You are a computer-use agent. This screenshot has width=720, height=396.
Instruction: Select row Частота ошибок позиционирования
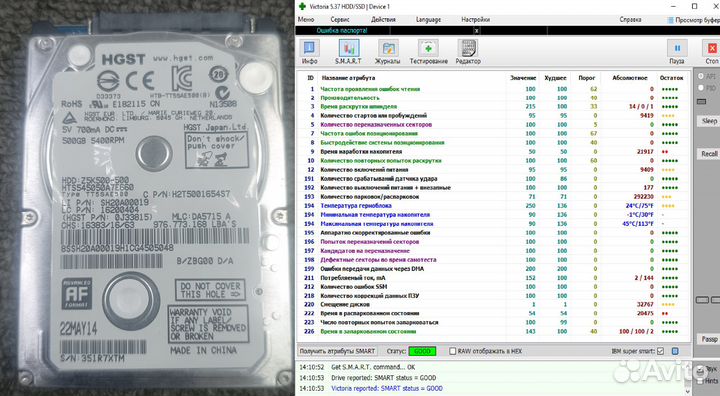pos(493,134)
